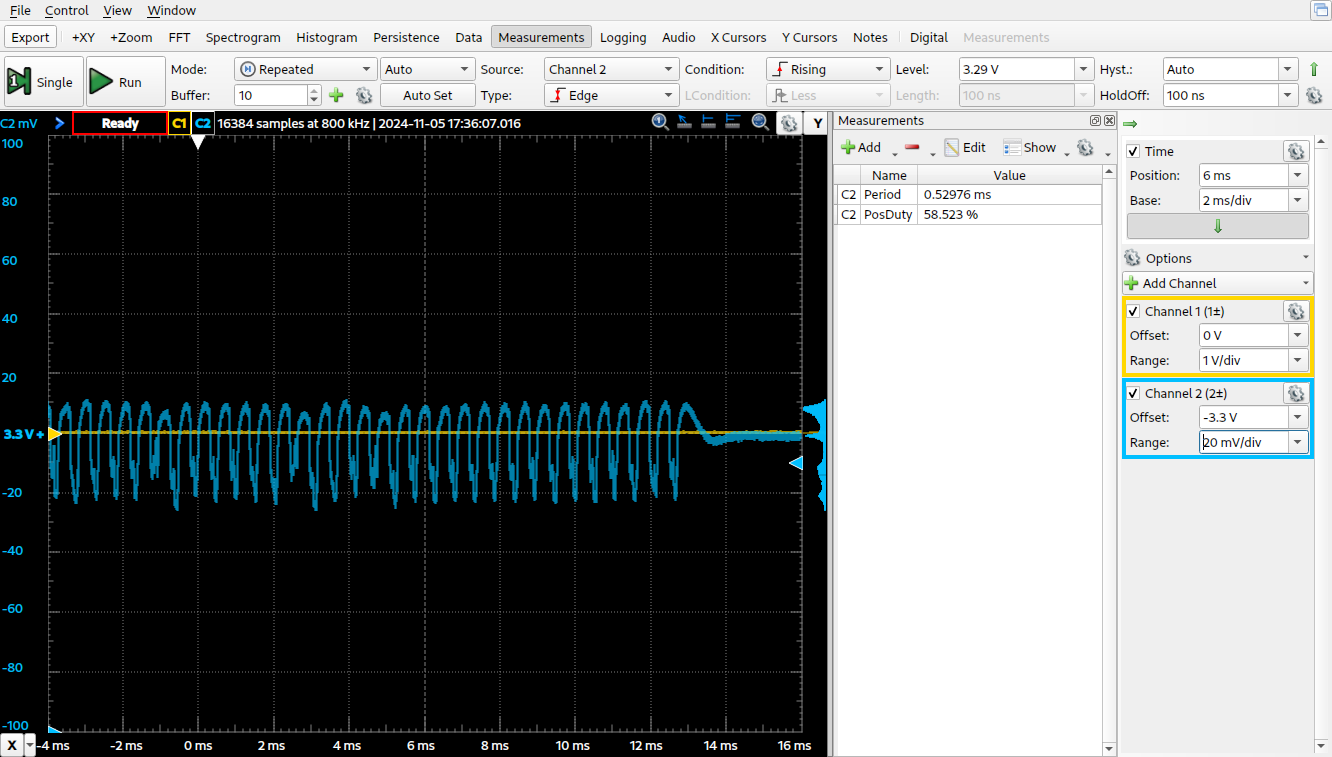Click the green down-arrow button under Base
The height and width of the screenshot is (757, 1332).
click(x=1217, y=226)
